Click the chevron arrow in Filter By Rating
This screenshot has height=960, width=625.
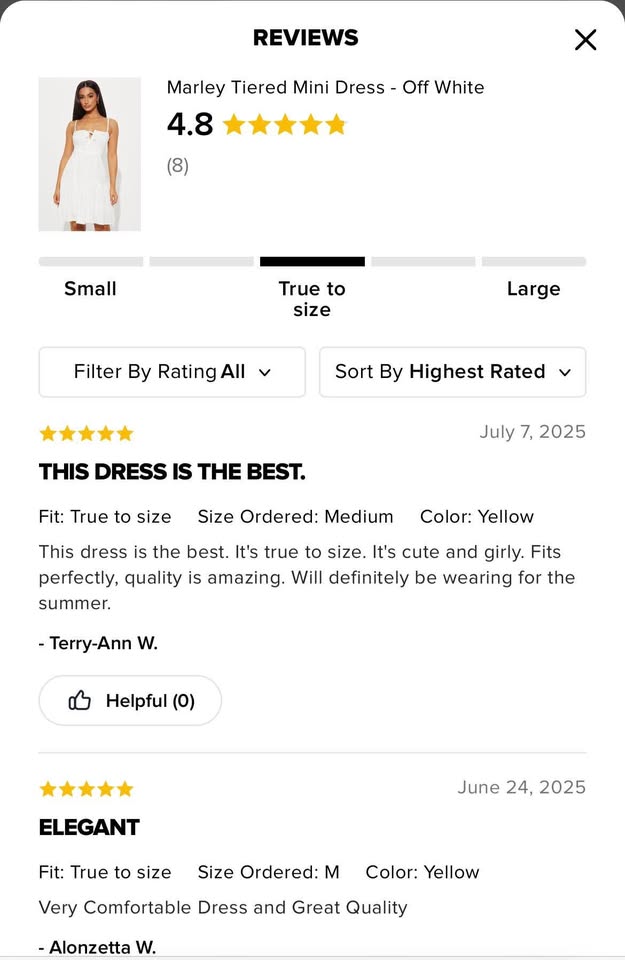[265, 373]
